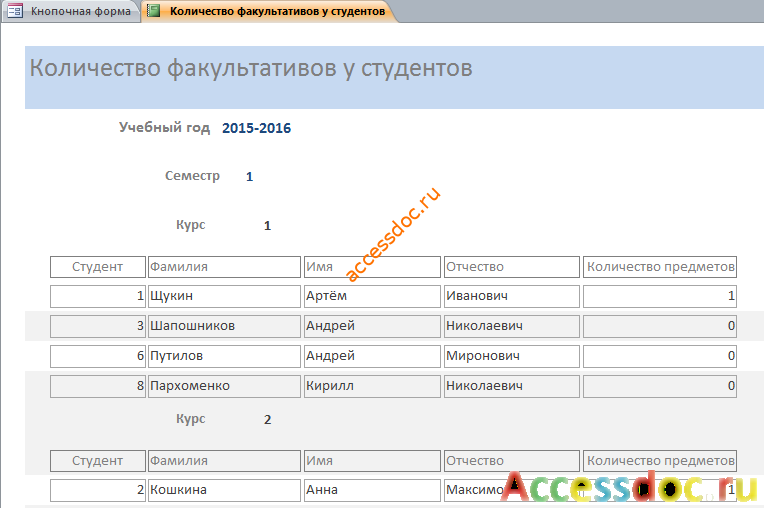Click the Николаевич cell in Пархоменко row

point(512,386)
